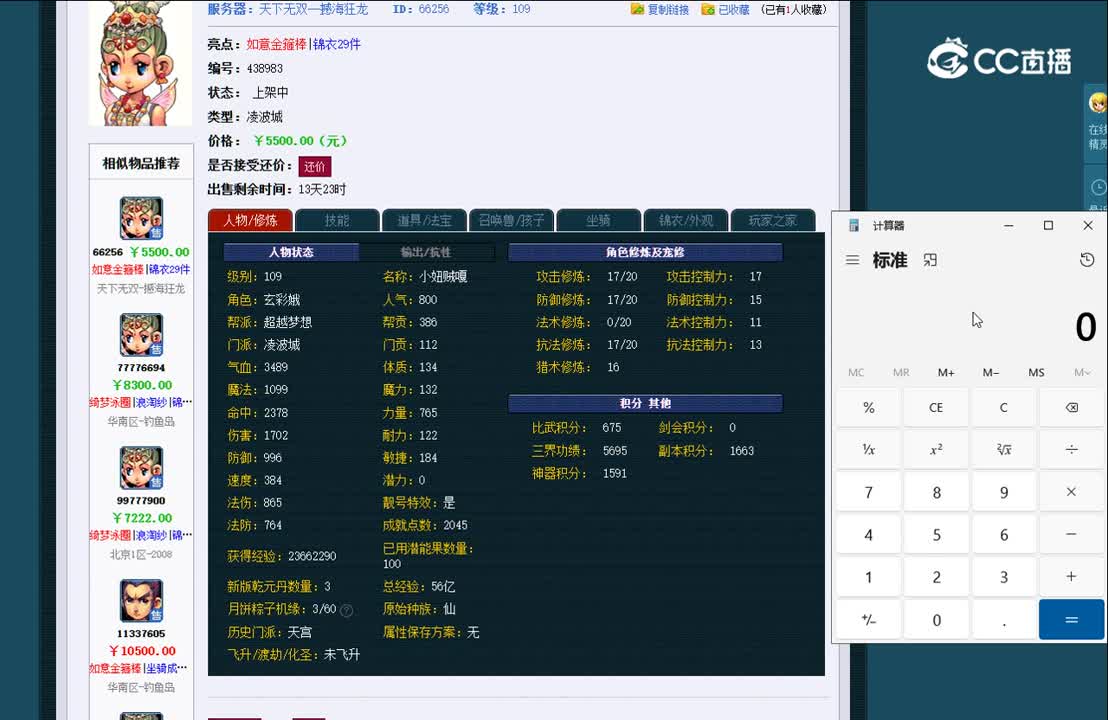Click calculator digit 4

[x=868, y=534]
